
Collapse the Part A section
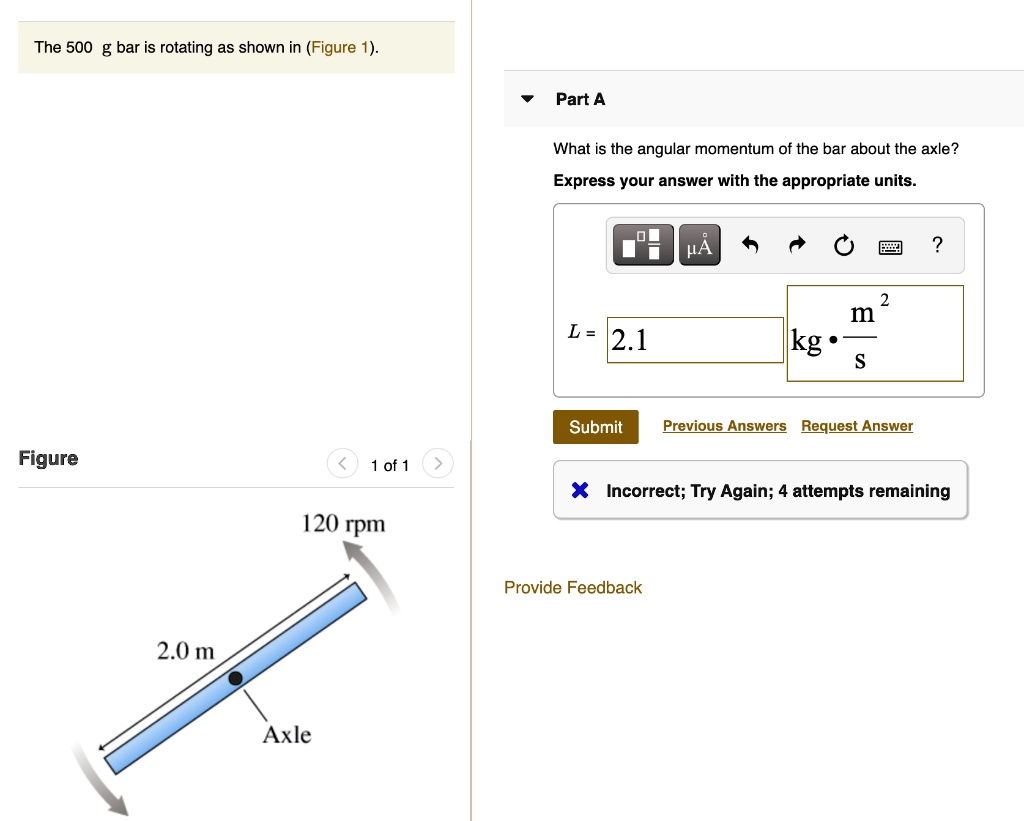point(526,99)
